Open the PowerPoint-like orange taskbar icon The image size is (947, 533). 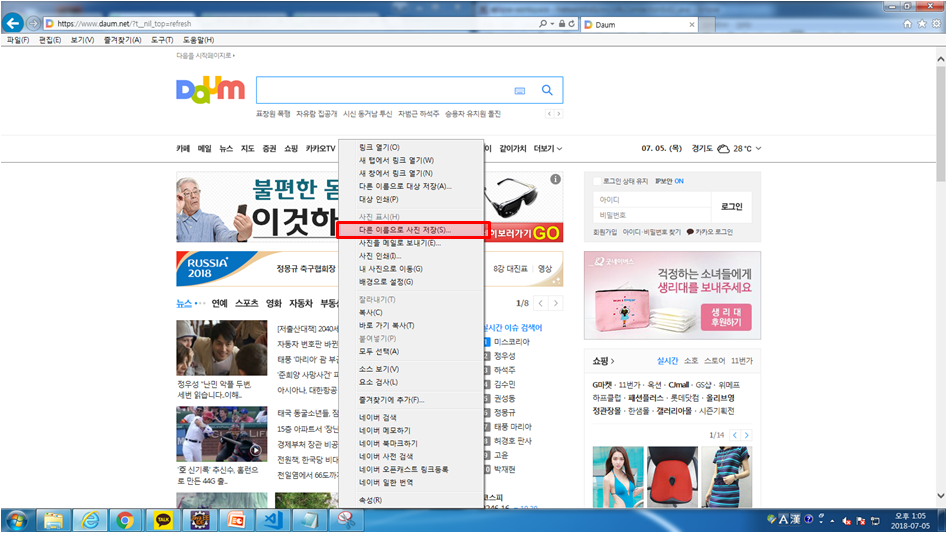[236, 520]
